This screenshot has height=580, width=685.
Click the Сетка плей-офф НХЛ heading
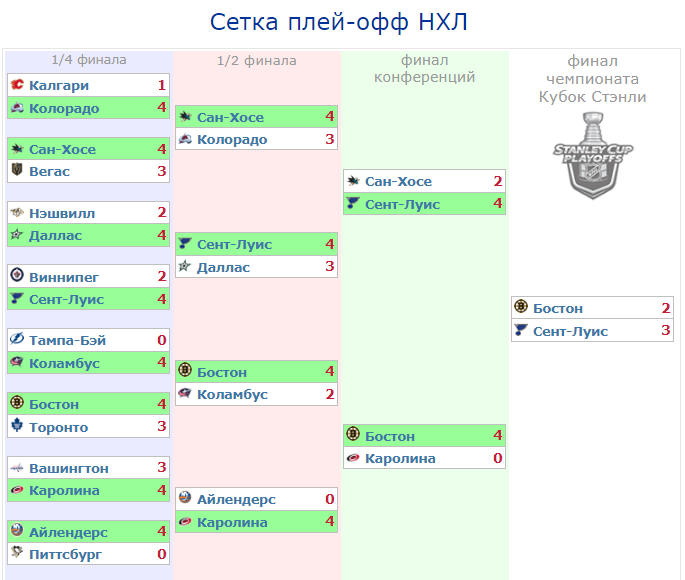[x=339, y=22]
